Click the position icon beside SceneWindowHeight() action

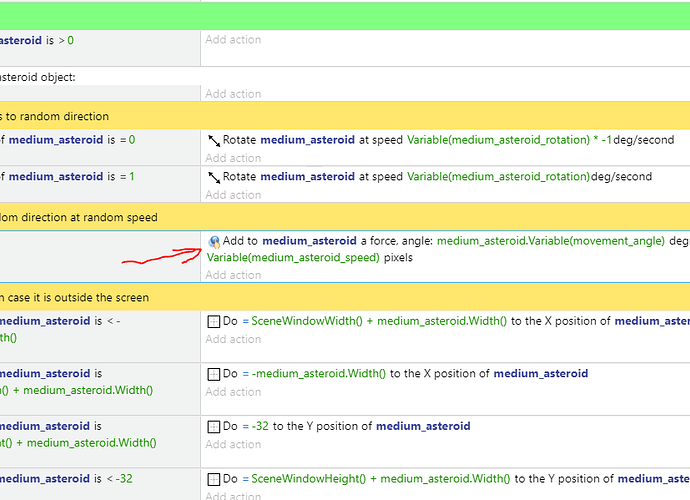pos(214,479)
